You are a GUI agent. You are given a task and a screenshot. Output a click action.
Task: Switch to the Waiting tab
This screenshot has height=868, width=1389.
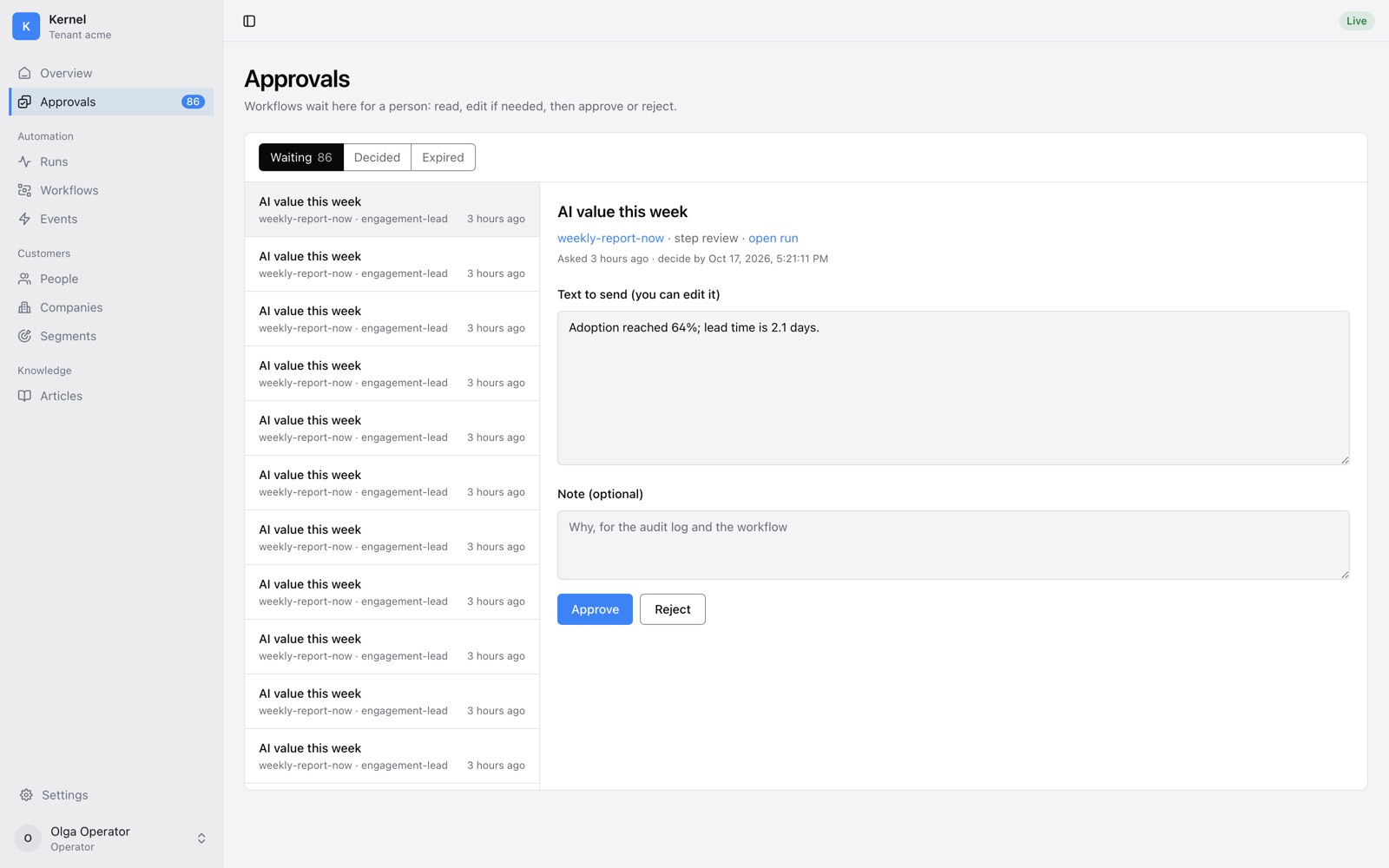coord(301,157)
